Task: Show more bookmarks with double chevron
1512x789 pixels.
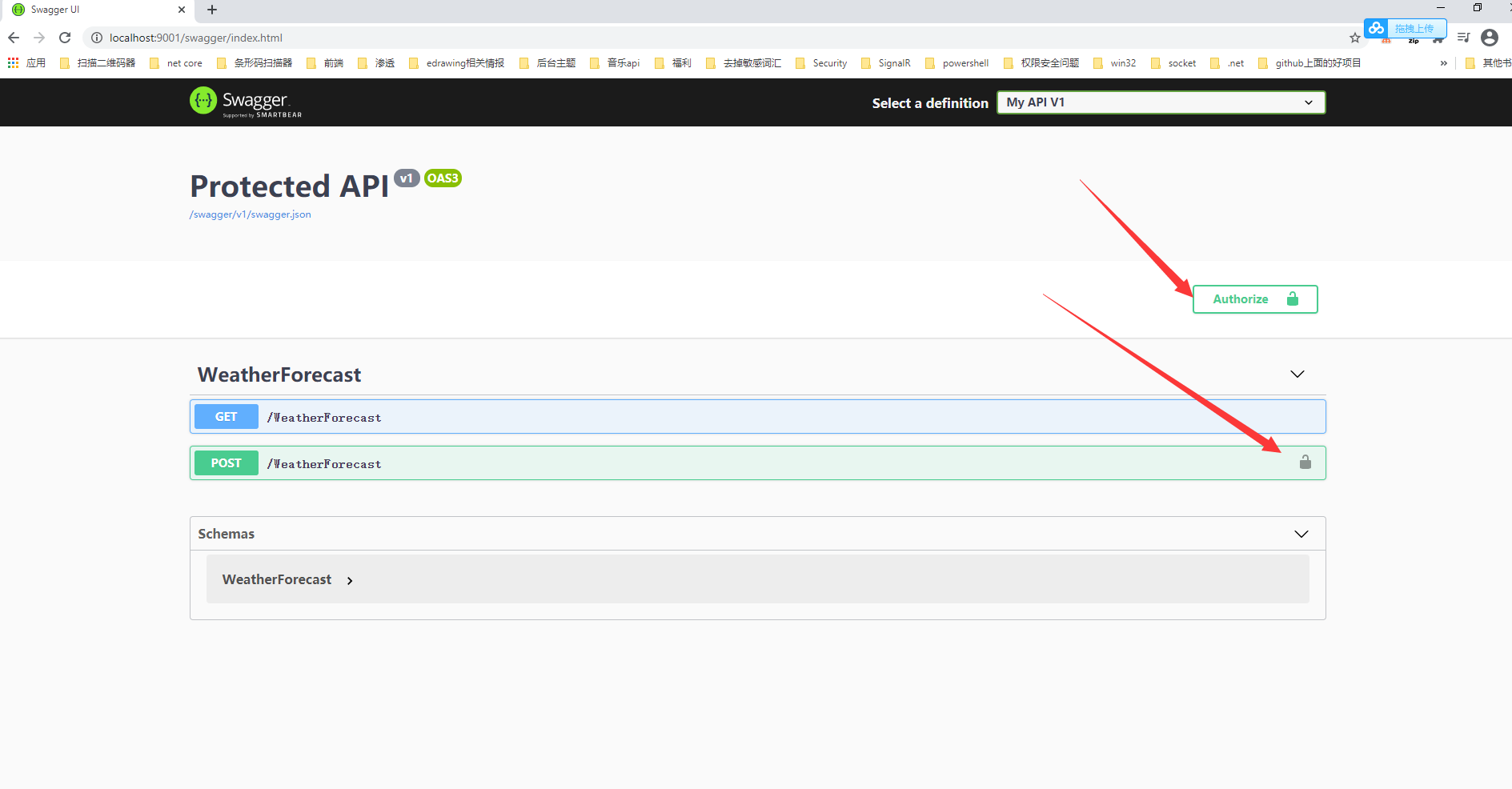Action: [x=1443, y=63]
